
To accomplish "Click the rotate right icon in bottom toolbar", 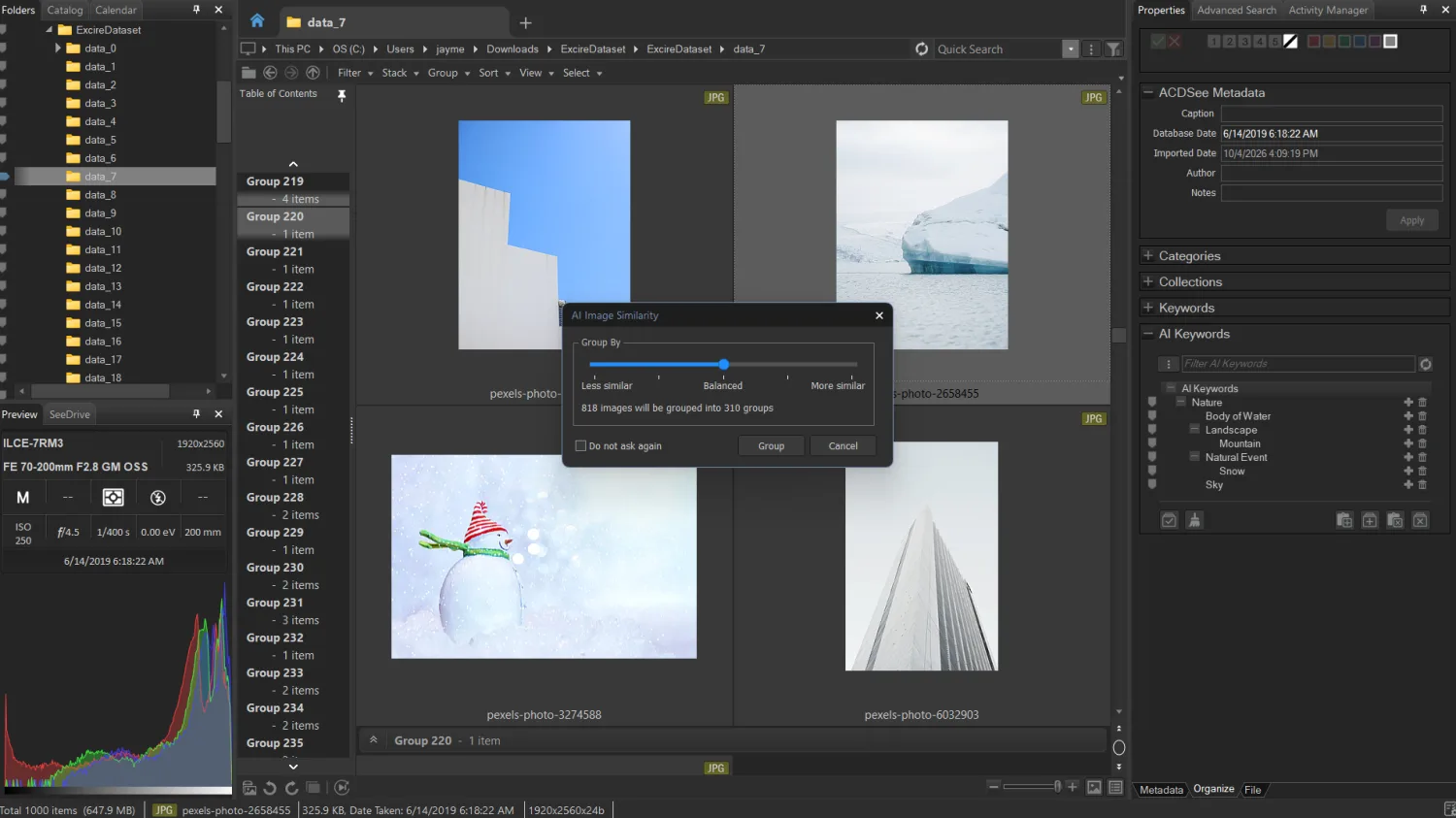I will (291, 788).
